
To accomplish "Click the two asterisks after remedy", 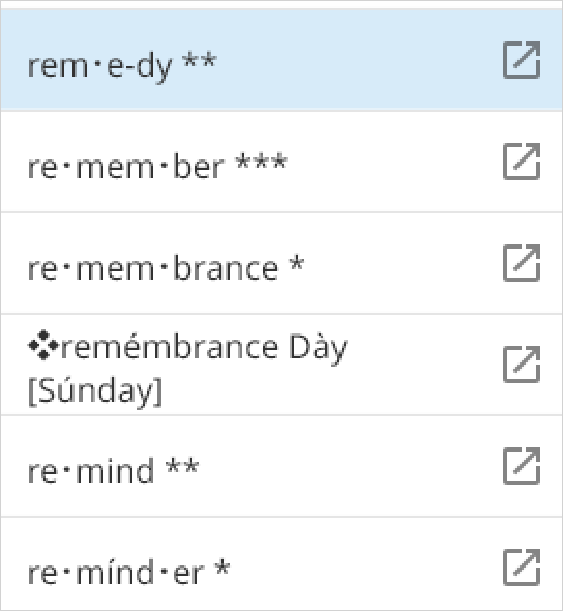I will [199, 60].
